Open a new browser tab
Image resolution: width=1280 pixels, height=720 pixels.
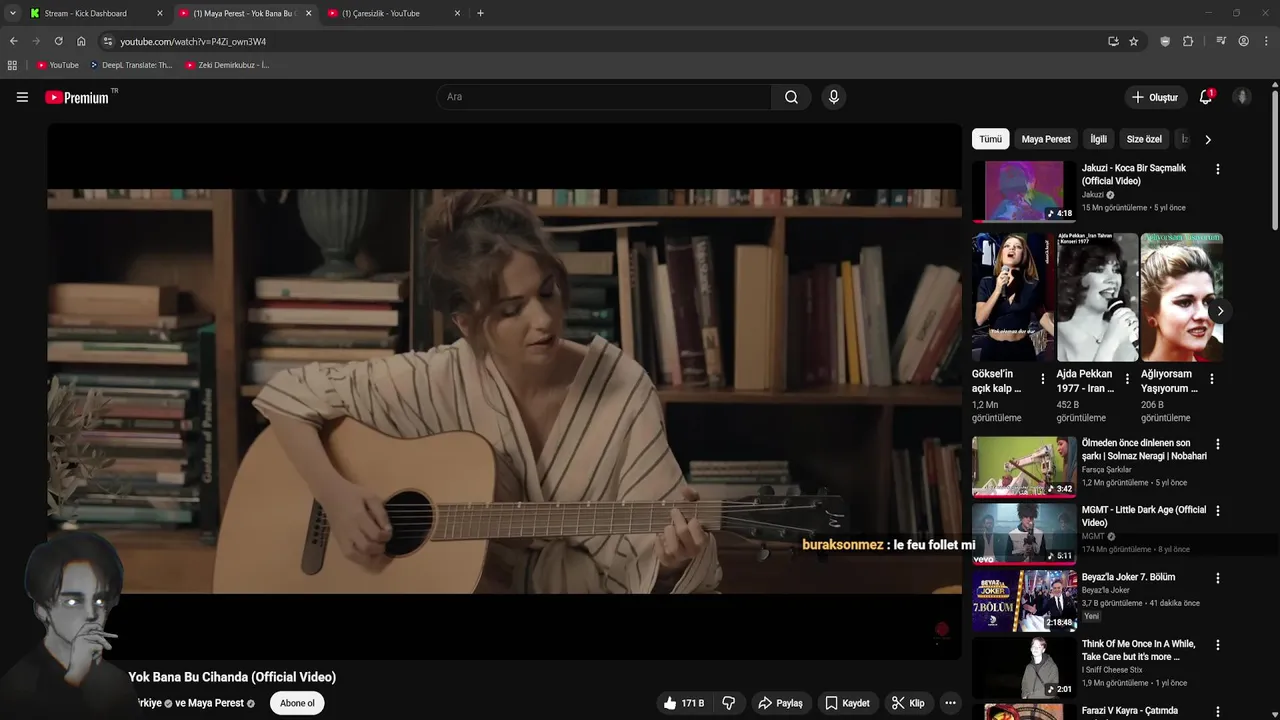click(480, 13)
